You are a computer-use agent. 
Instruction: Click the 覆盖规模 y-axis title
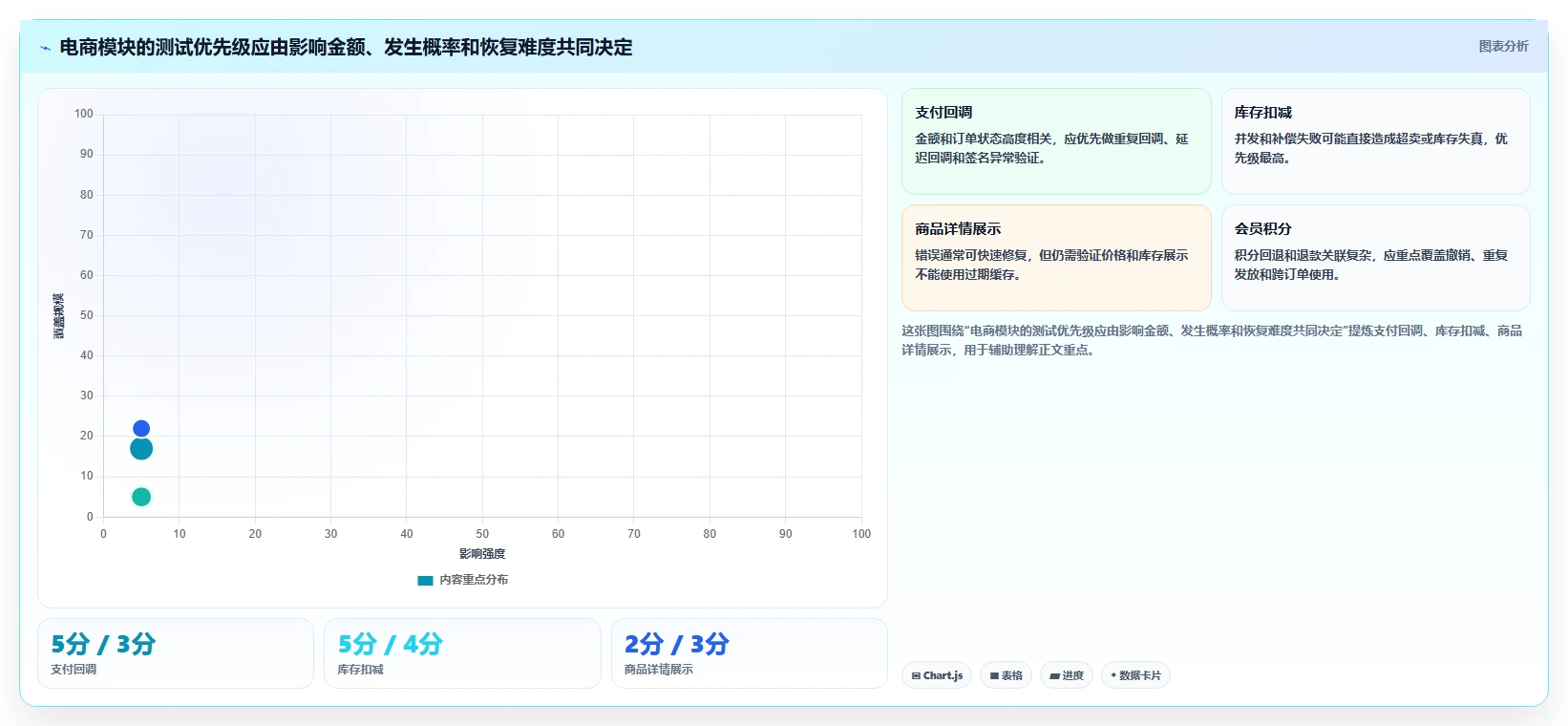[59, 316]
